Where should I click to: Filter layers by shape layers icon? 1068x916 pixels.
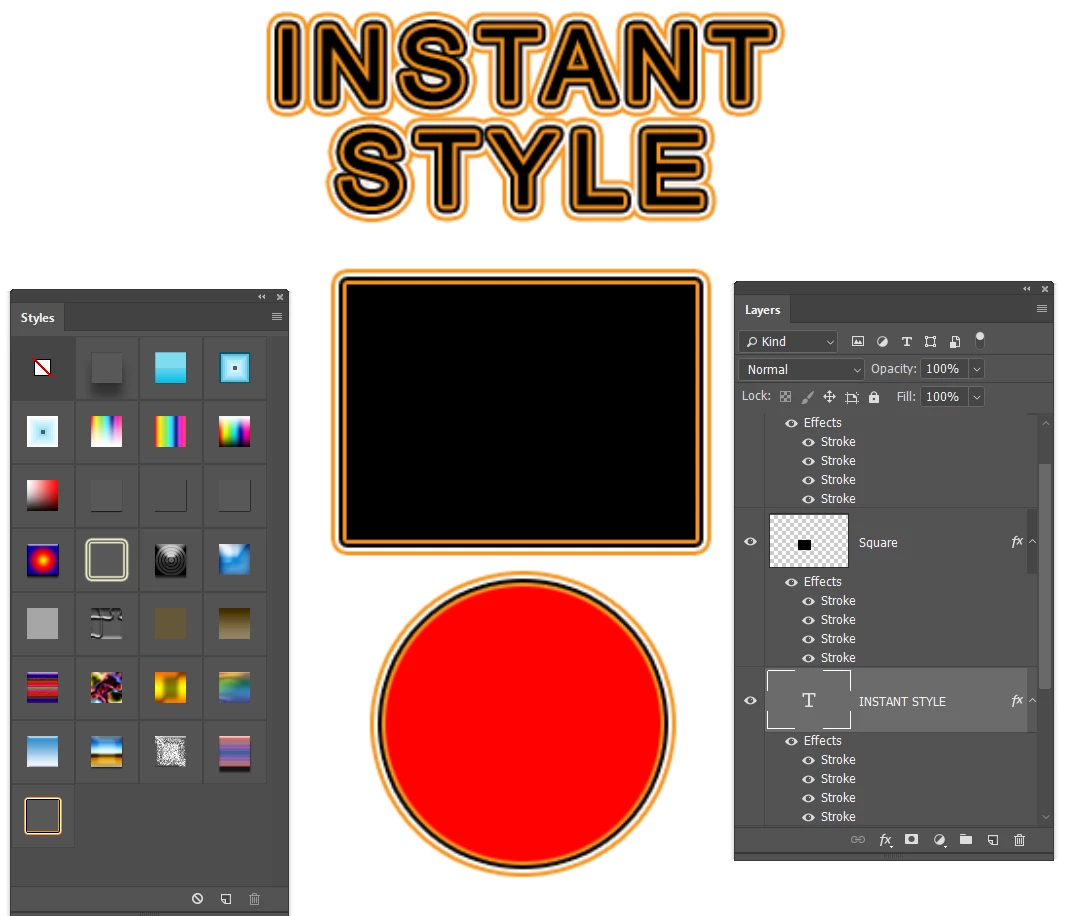930,341
